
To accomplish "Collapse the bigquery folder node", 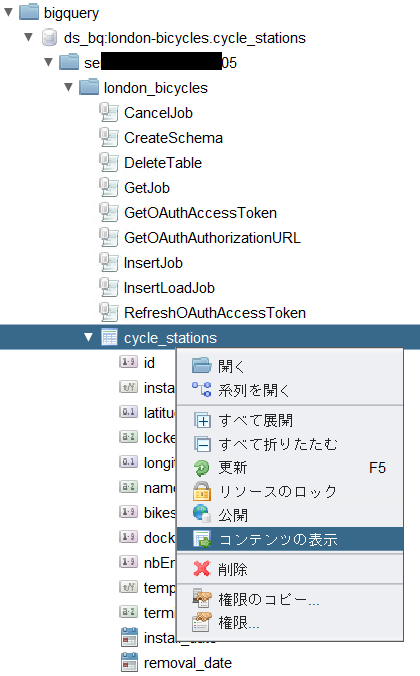I will click(8, 13).
